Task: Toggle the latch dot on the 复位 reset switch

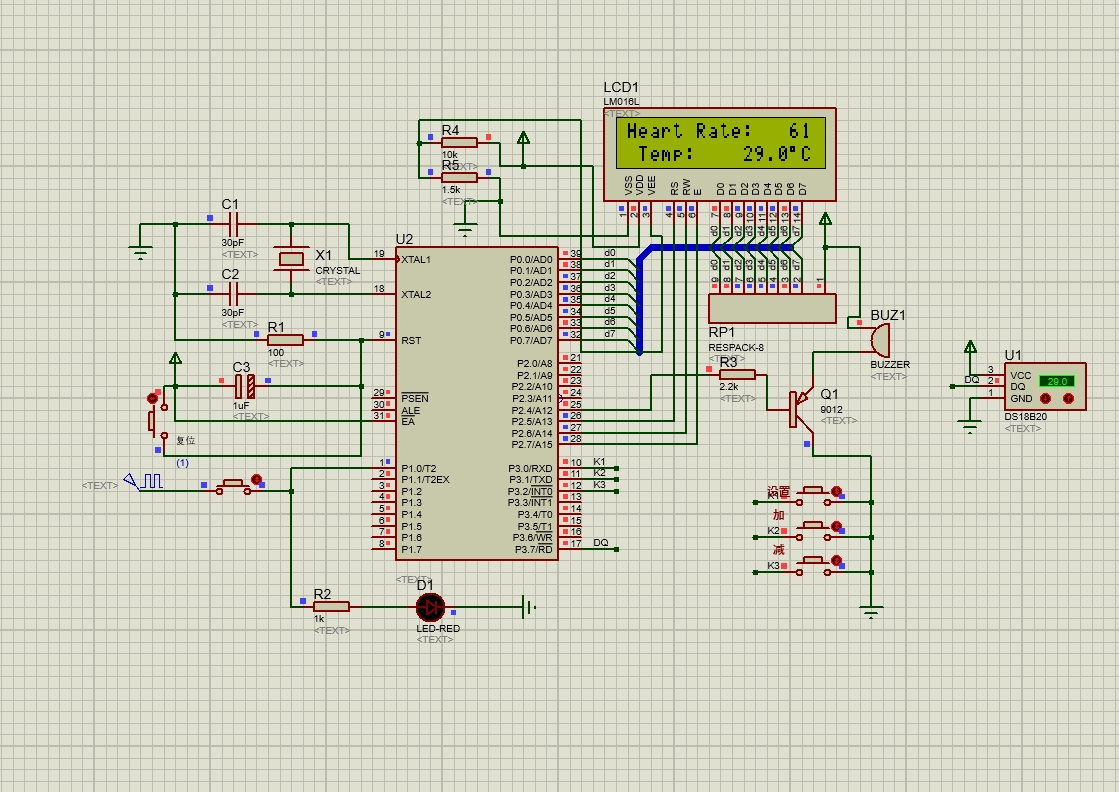Action: [x=152, y=398]
